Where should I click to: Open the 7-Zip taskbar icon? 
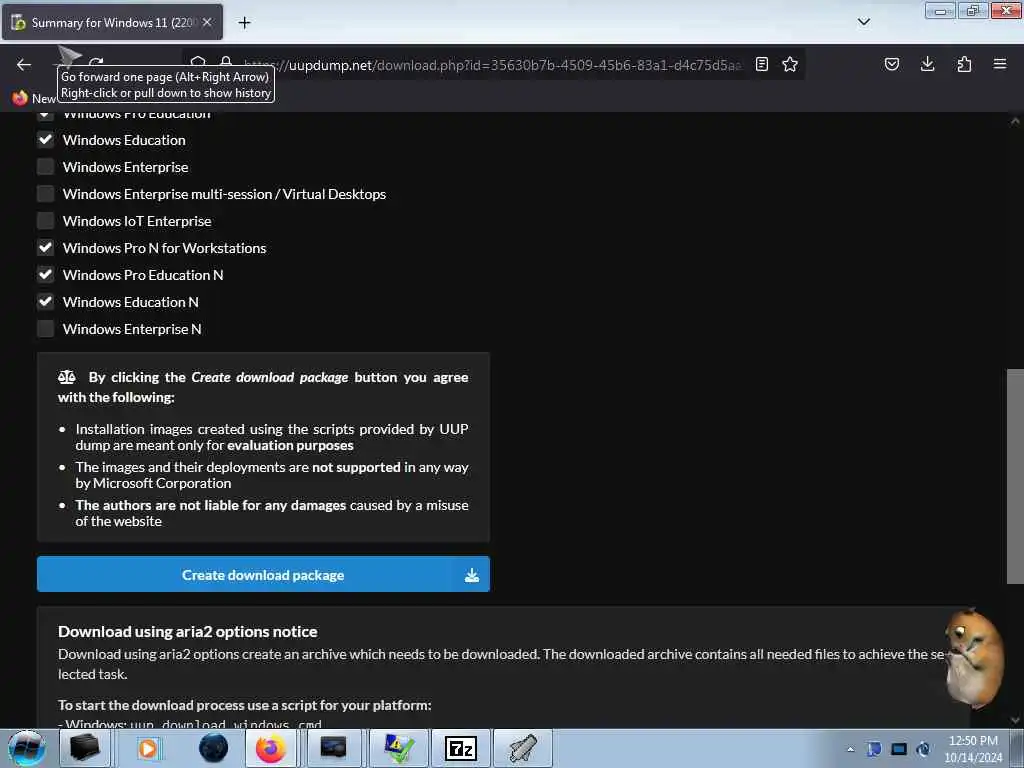pyautogui.click(x=460, y=748)
